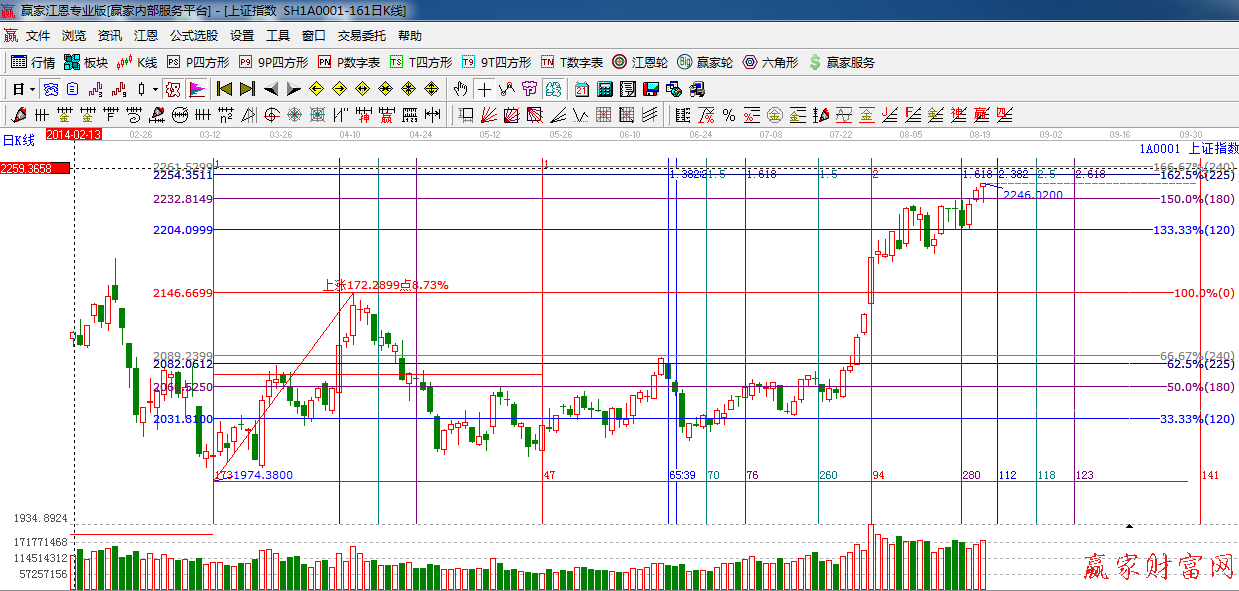Click the calendar date icon

pos(582,89)
